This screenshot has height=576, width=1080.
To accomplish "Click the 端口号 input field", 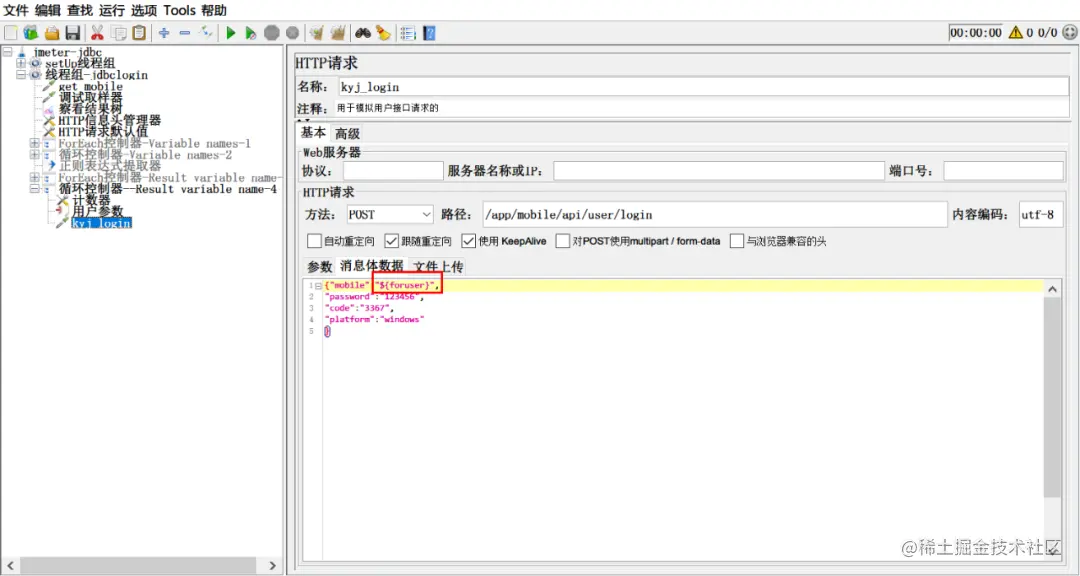I will click(1003, 171).
